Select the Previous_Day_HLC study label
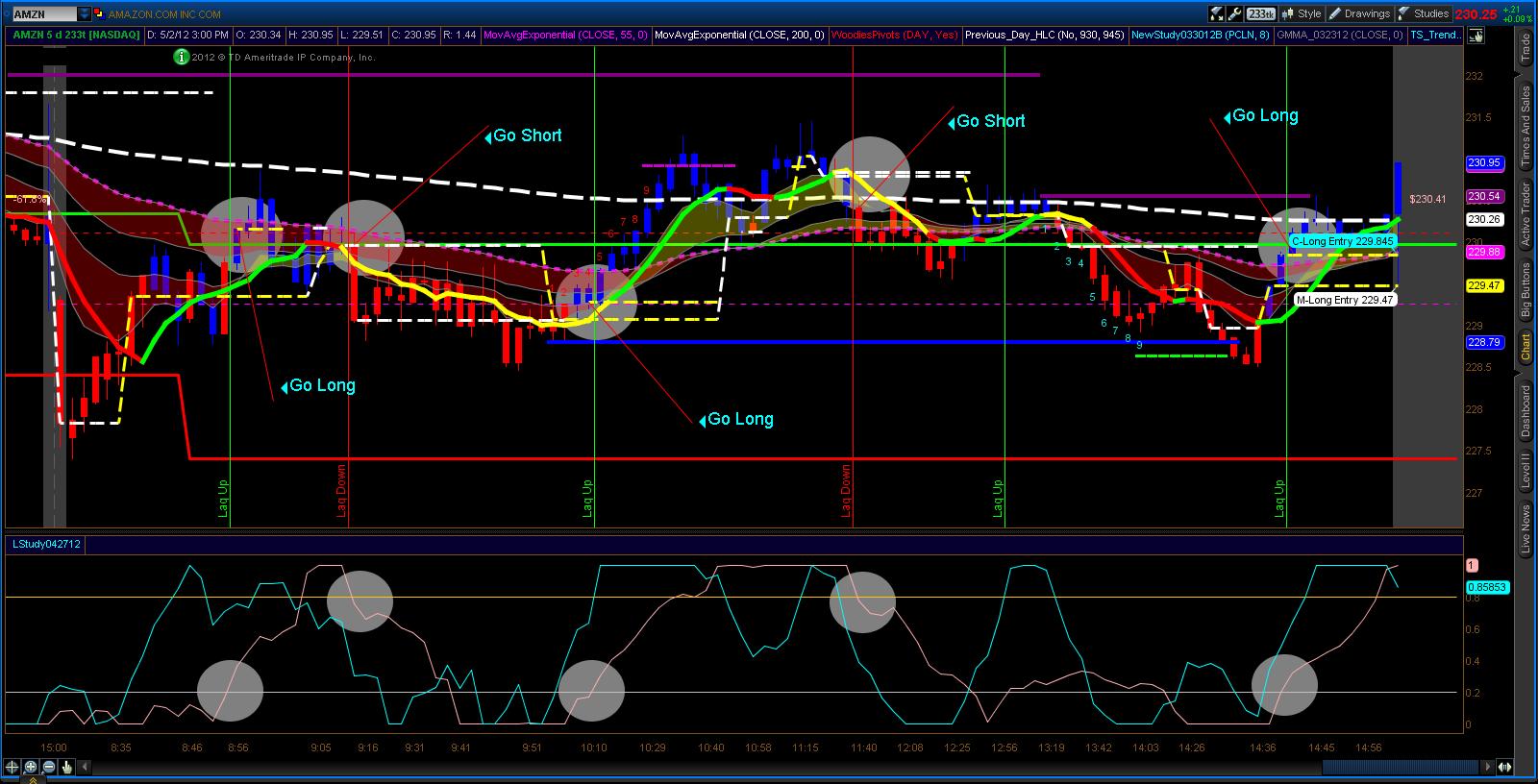Viewport: 1538px width, 784px height. (1044, 35)
